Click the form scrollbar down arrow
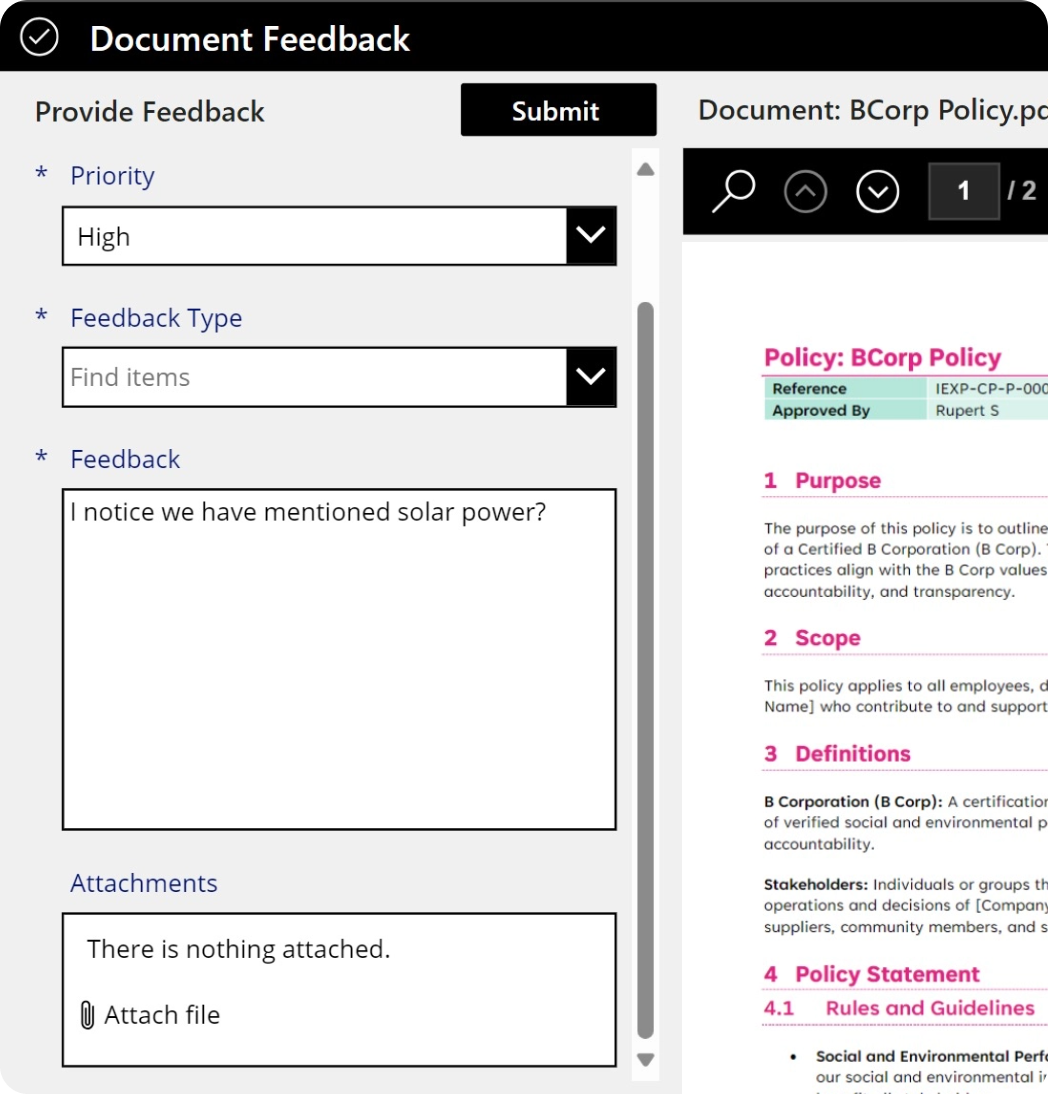 [645, 1060]
